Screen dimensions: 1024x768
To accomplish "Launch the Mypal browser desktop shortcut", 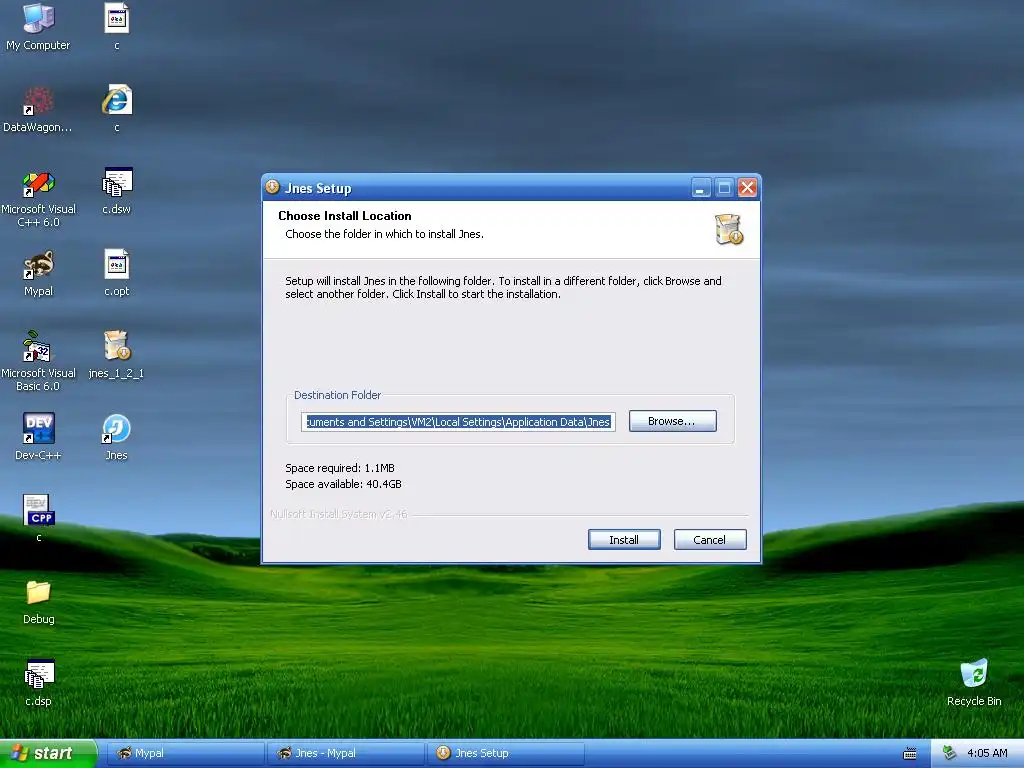I will [x=38, y=273].
